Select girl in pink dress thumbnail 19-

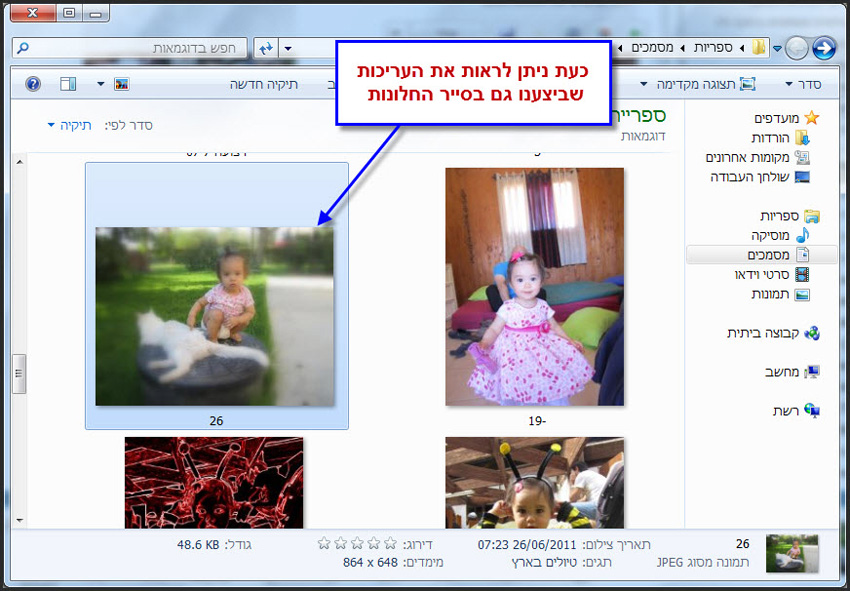[x=535, y=287]
